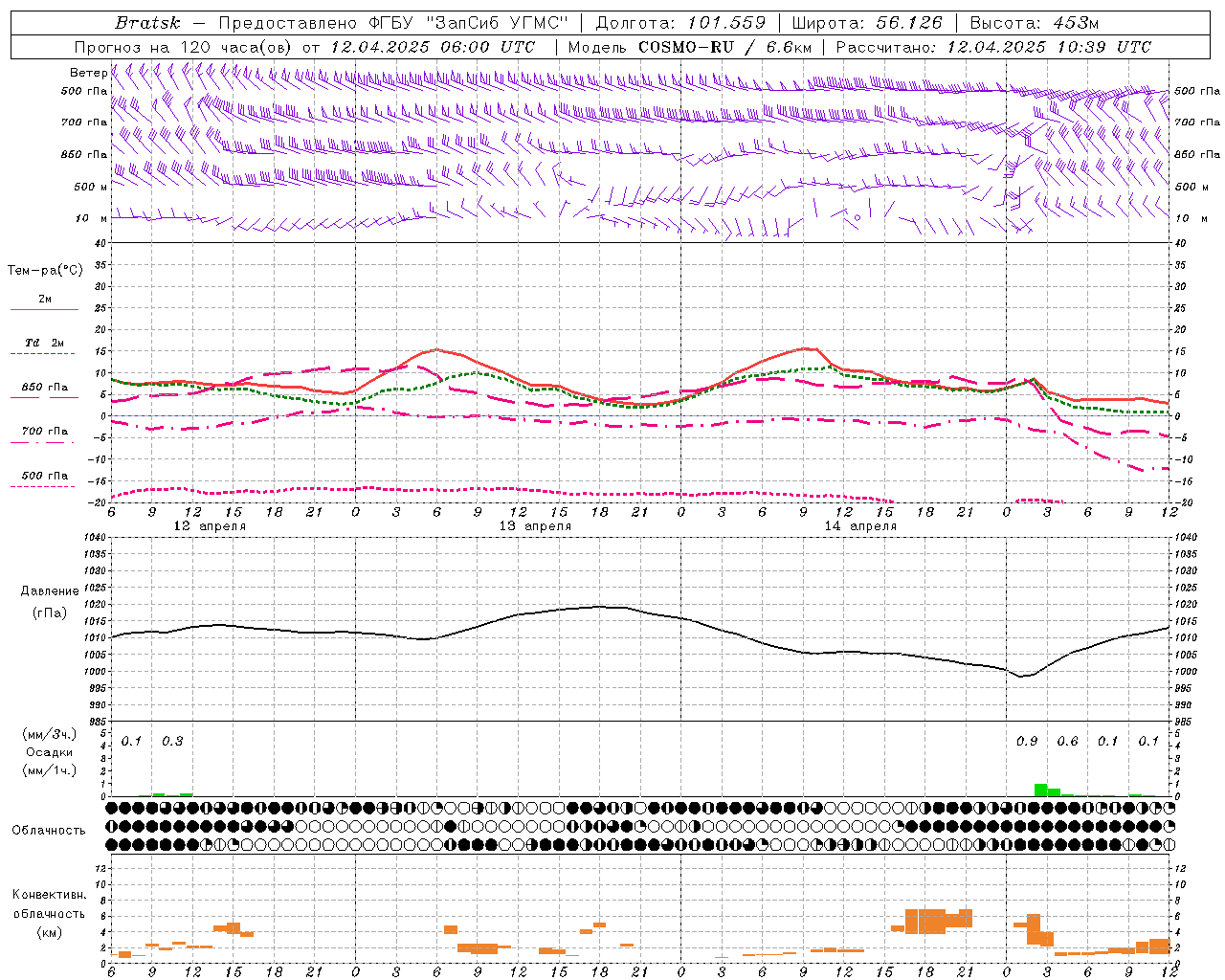The width and height of the screenshot is (1225, 980).
Task: Select the Давление chart label
Action: coord(50,591)
